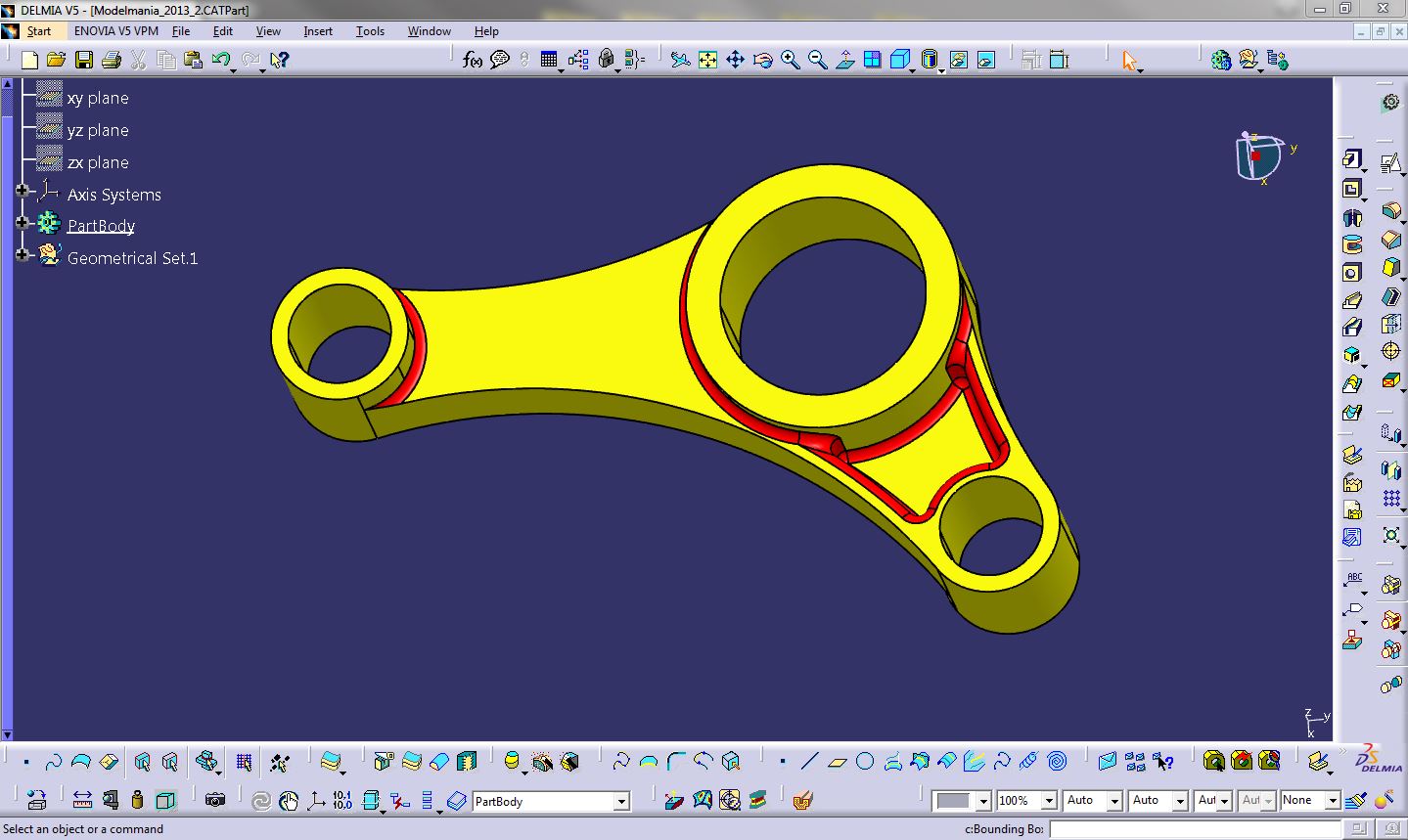The width and height of the screenshot is (1408, 840).
Task: Open the View menu
Action: (268, 31)
